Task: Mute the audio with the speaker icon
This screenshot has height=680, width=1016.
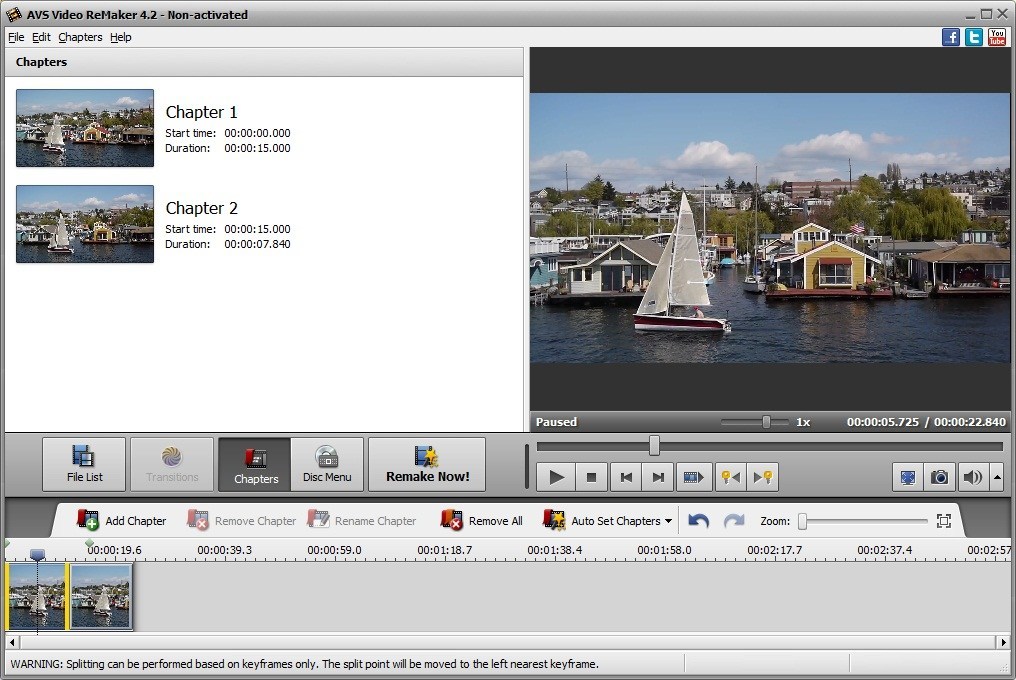Action: click(x=973, y=478)
